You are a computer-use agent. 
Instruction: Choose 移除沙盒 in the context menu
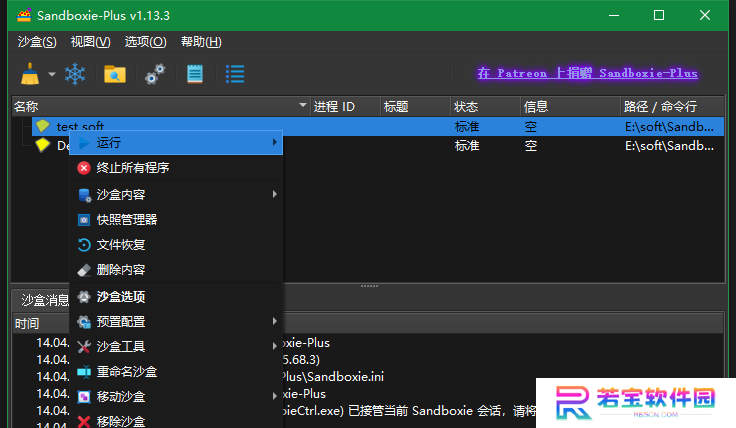[176, 420]
